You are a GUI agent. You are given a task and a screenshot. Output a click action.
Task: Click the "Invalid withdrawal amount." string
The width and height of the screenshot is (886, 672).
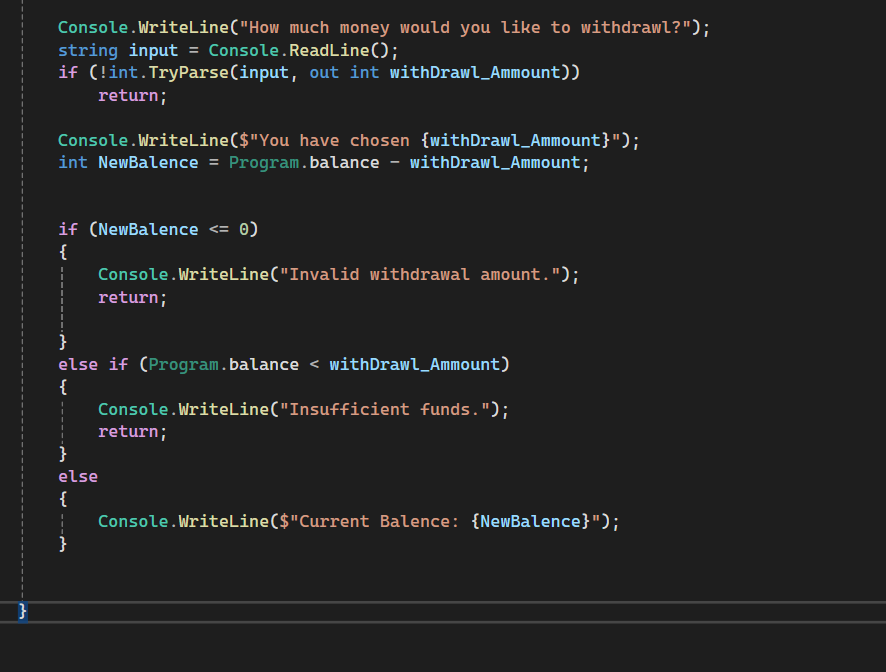tap(420, 275)
